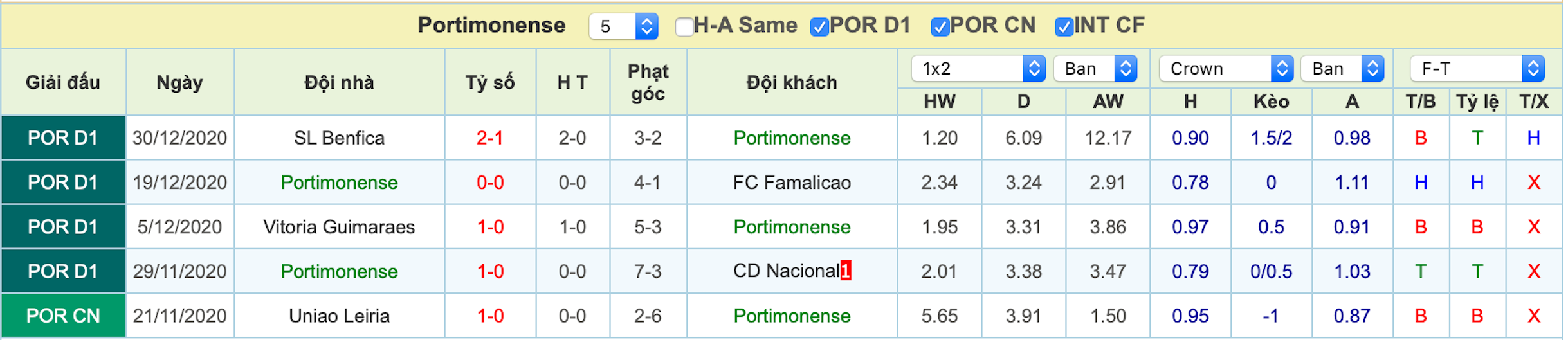This screenshot has width=1568, height=340.
Task: Enable the H-A Same checkbox
Action: point(684,26)
